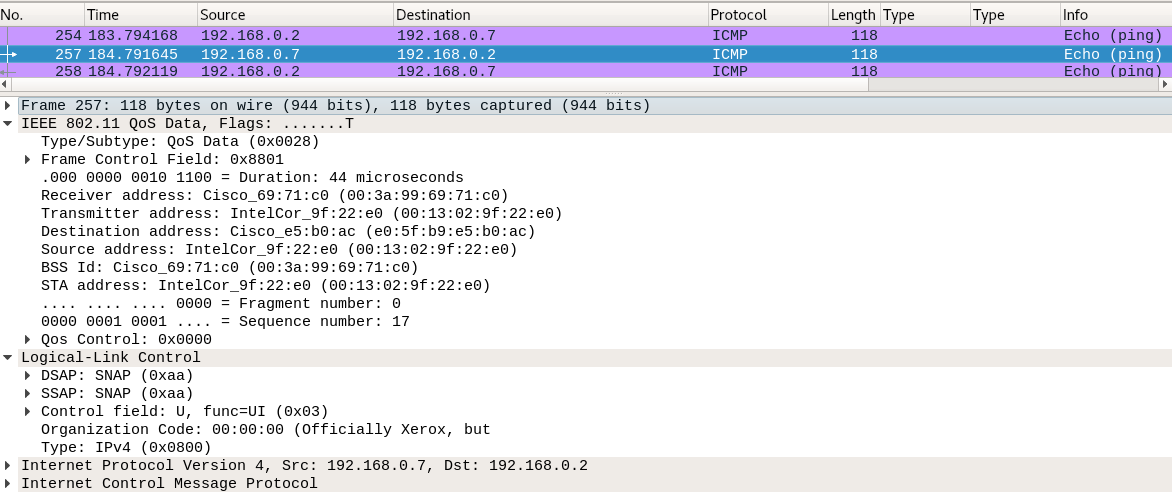Expand Internet Control Message Protocol section
The image size is (1172, 492).
pyautogui.click(x=7, y=483)
